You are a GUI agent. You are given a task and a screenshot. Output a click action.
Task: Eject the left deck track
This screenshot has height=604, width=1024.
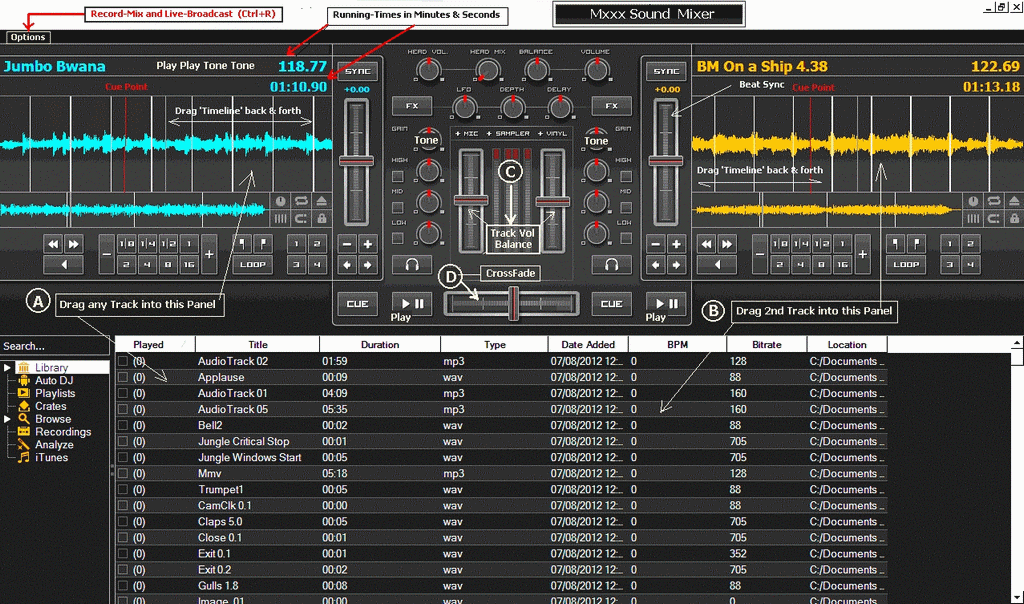pos(321,201)
